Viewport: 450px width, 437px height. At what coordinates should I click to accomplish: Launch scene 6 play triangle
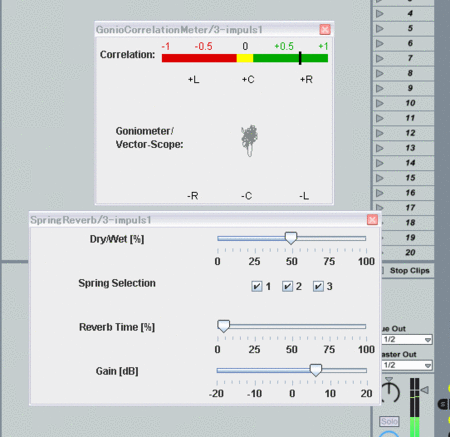[379, 43]
